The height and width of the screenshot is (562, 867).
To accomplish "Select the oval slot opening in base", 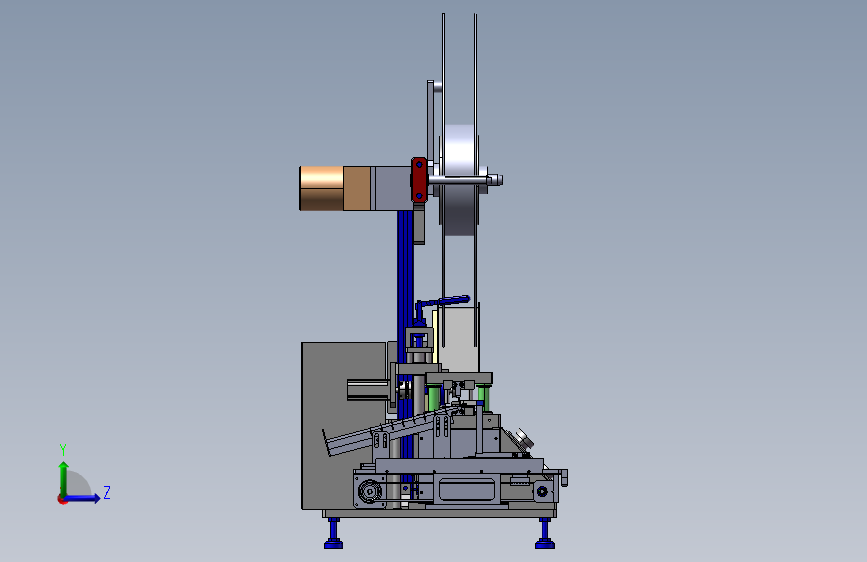I will coord(466,490).
